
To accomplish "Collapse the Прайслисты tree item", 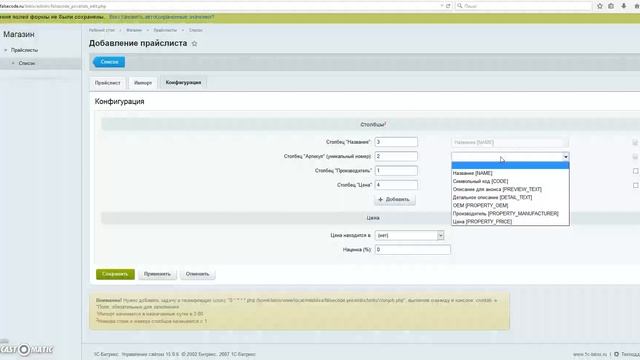I will pos(6,50).
